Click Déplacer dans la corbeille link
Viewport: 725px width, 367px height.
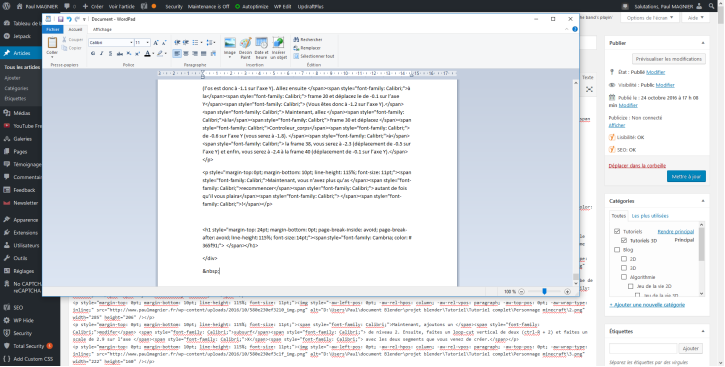(x=637, y=165)
